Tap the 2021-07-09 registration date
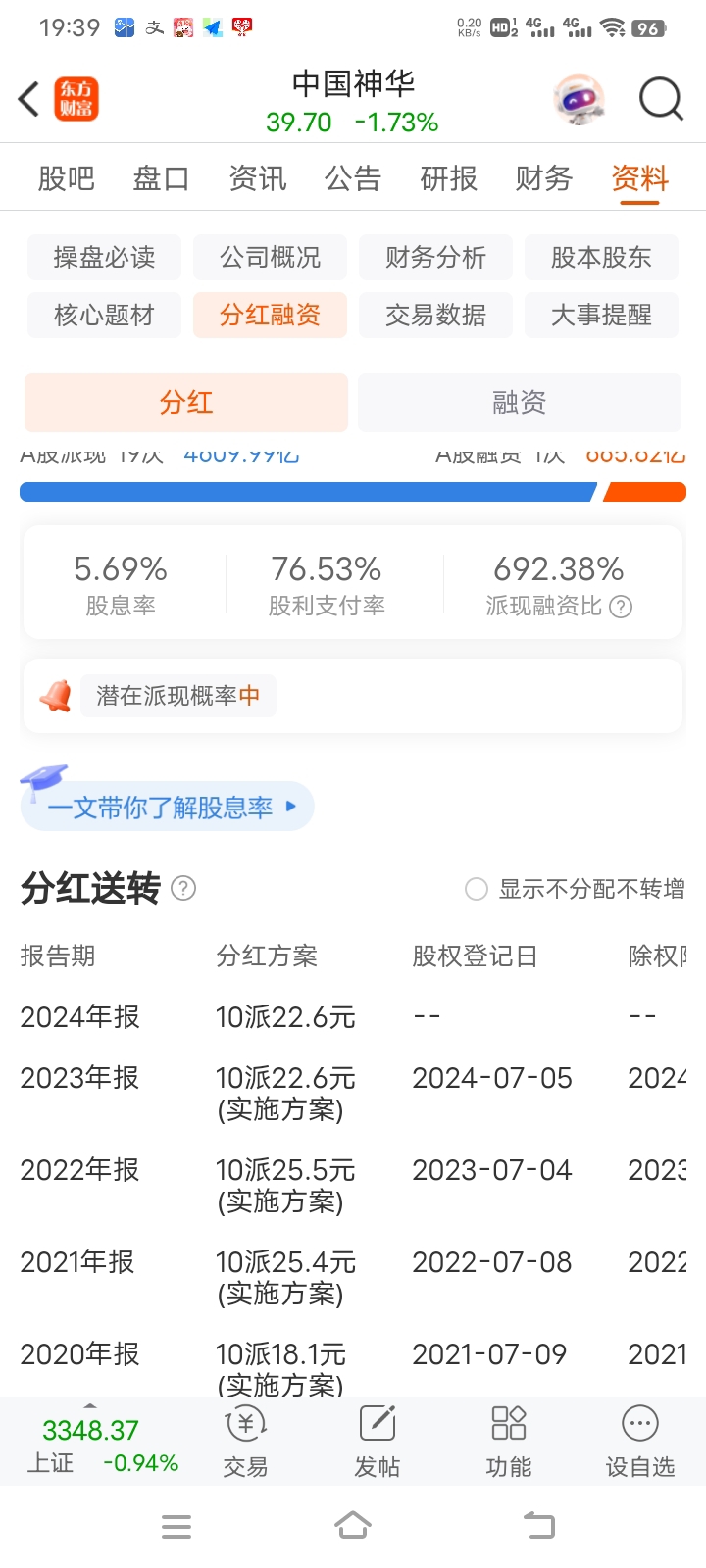Viewport: 706px width, 1568px height. click(x=489, y=1354)
